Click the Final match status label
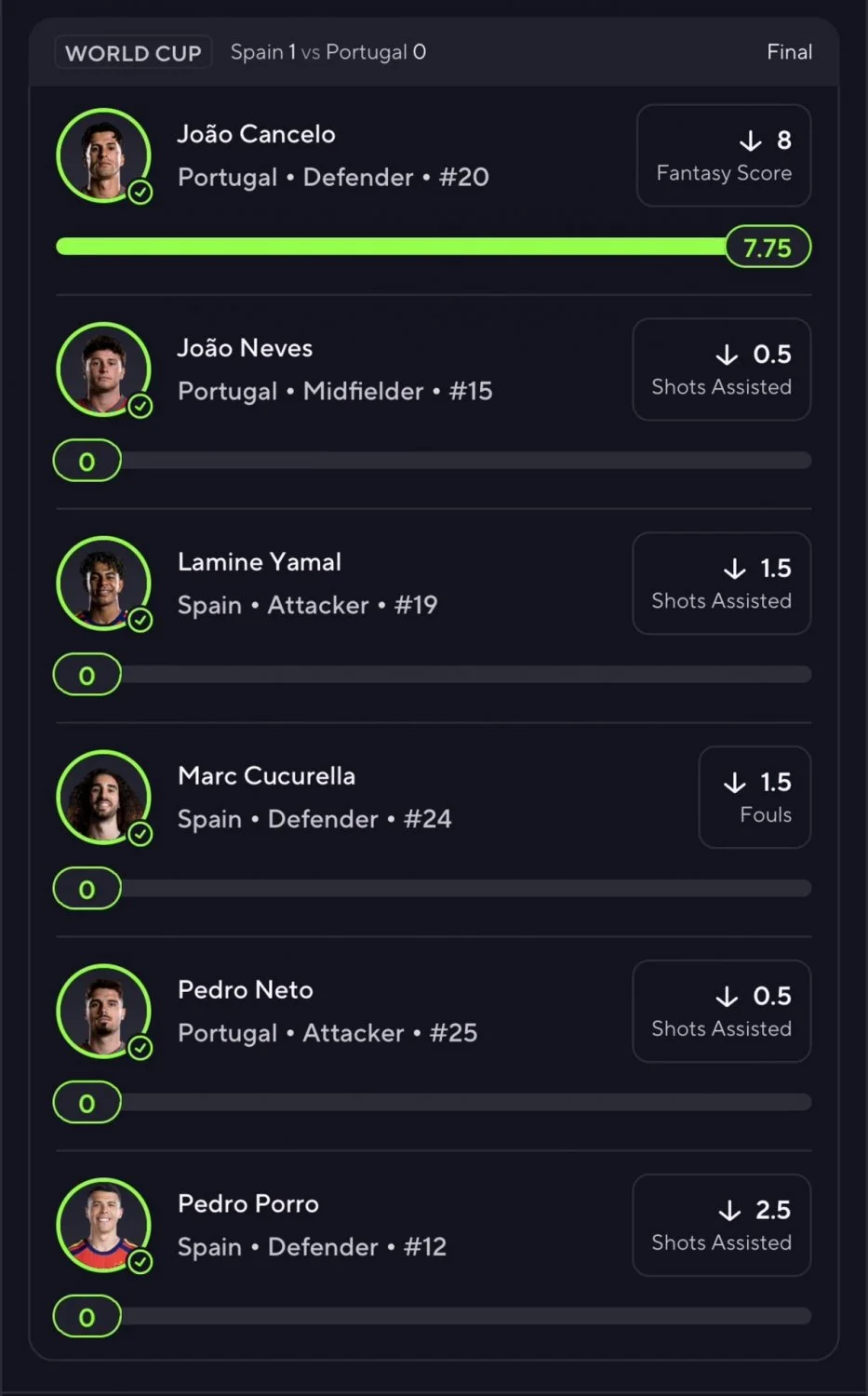Image resolution: width=868 pixels, height=1396 pixels. click(x=789, y=52)
